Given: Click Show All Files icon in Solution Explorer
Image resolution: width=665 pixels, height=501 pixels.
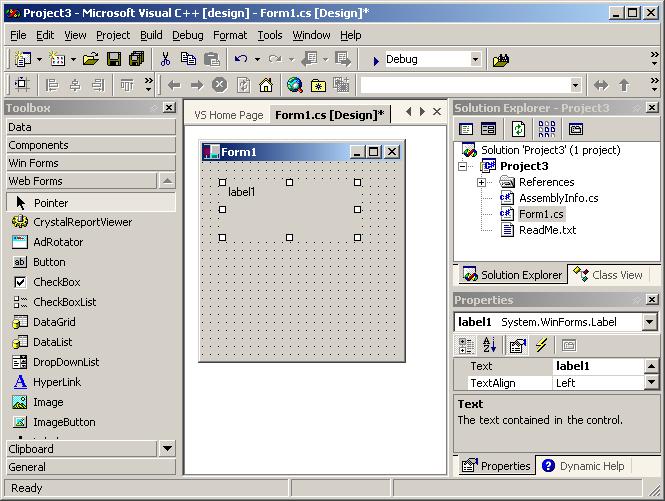Looking at the screenshot, I should click(x=547, y=129).
